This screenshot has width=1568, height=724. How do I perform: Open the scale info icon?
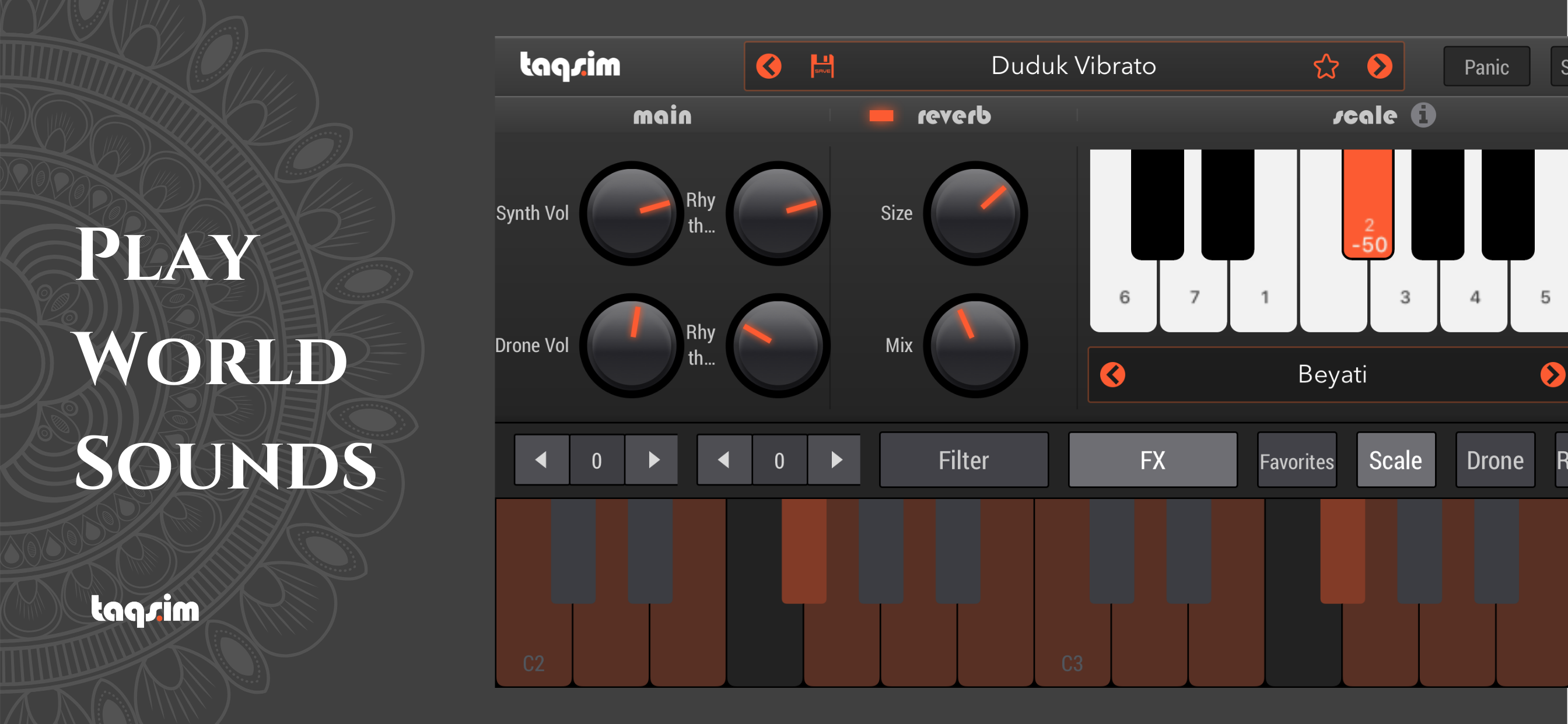click(x=1423, y=114)
